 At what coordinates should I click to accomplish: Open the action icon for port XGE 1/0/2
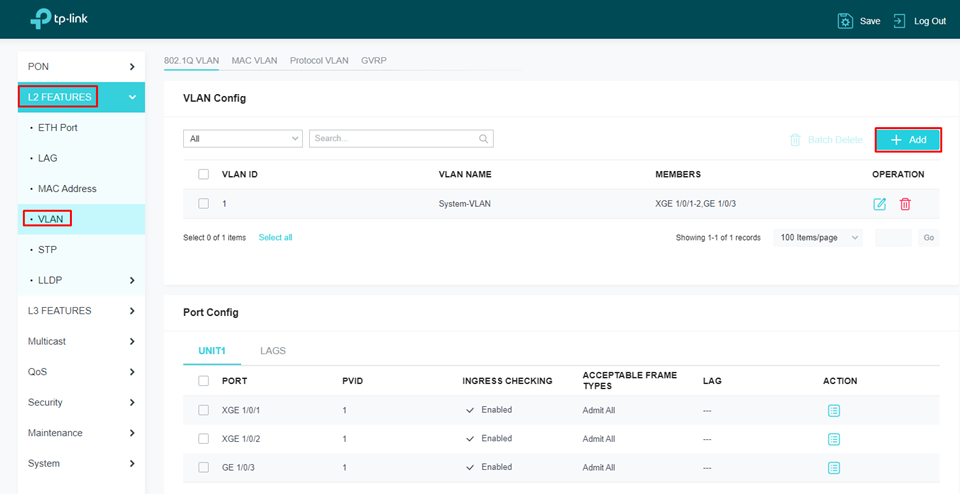834,439
